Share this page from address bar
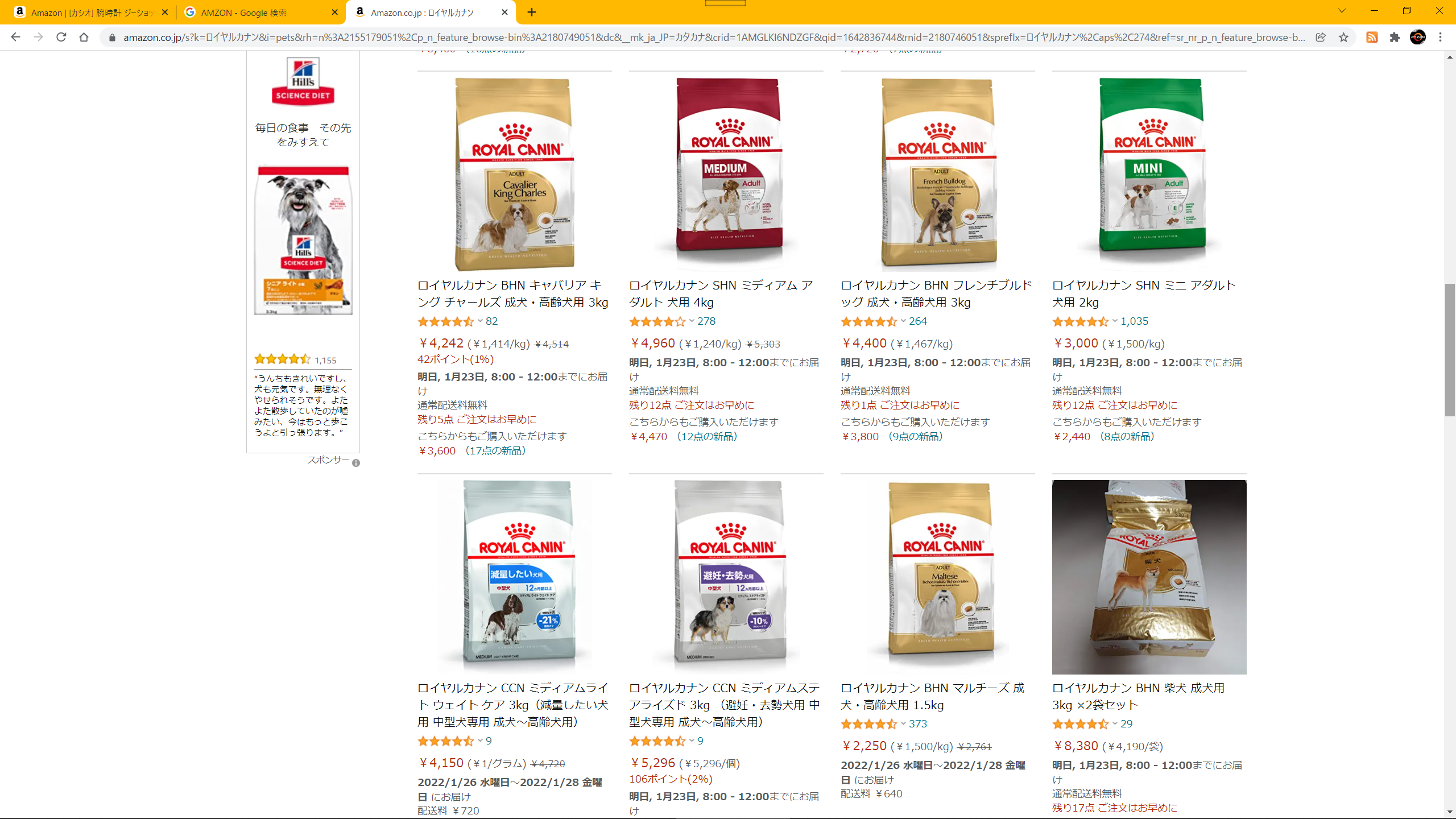This screenshot has width=1456, height=819. coord(1321,38)
